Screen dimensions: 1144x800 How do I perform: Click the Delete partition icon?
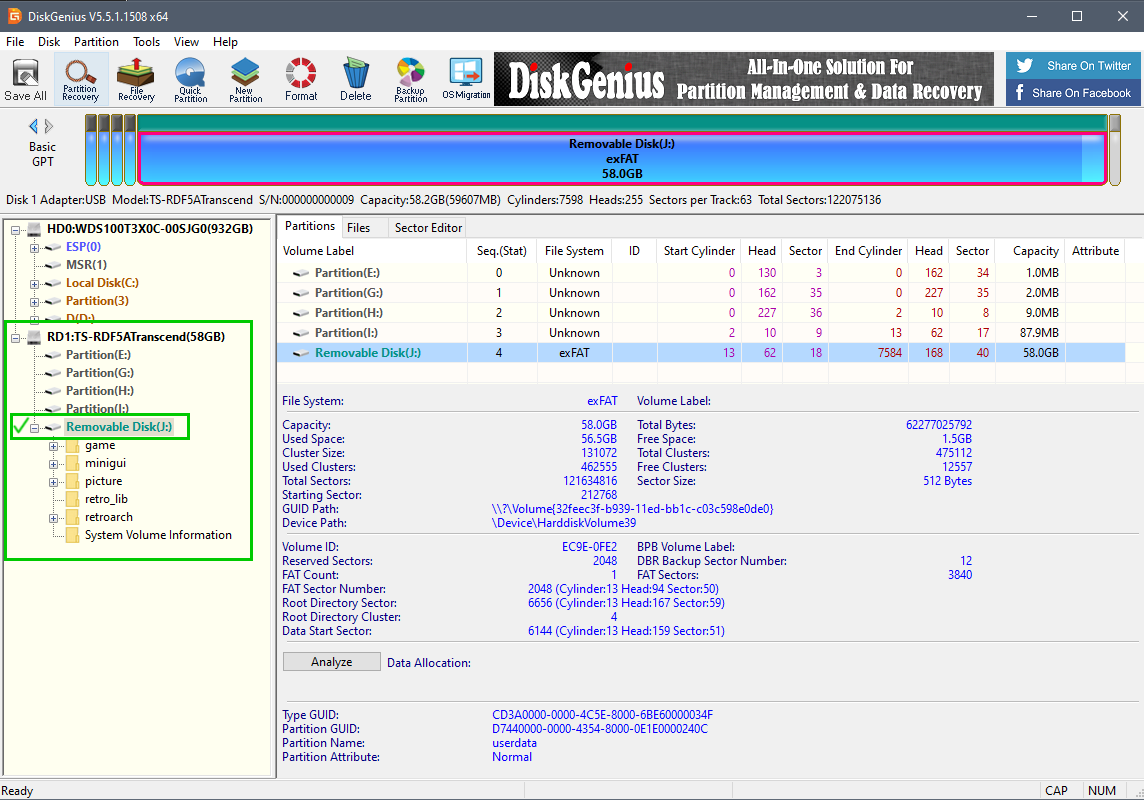pos(355,79)
